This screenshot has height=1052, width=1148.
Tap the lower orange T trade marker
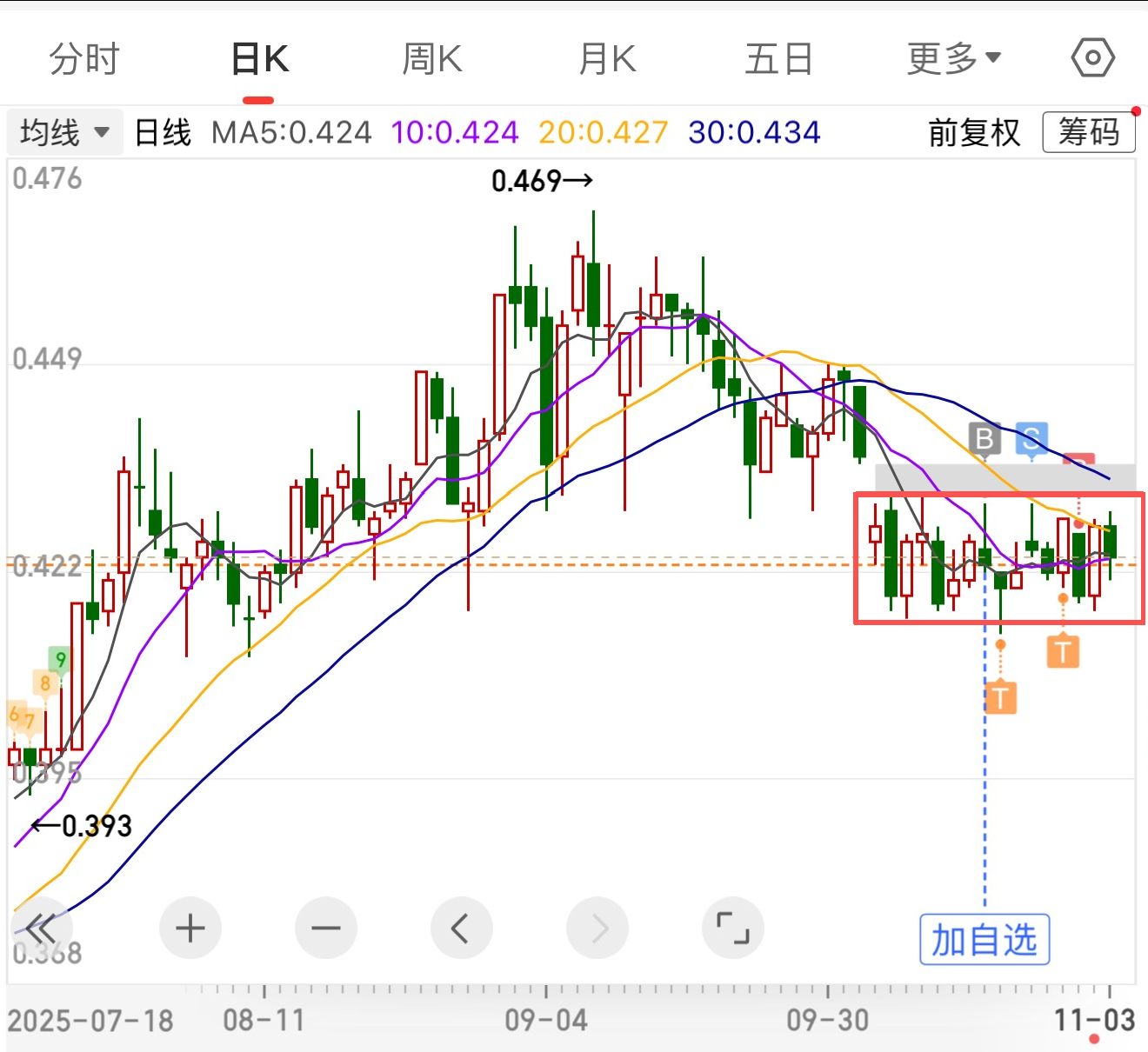point(1000,698)
